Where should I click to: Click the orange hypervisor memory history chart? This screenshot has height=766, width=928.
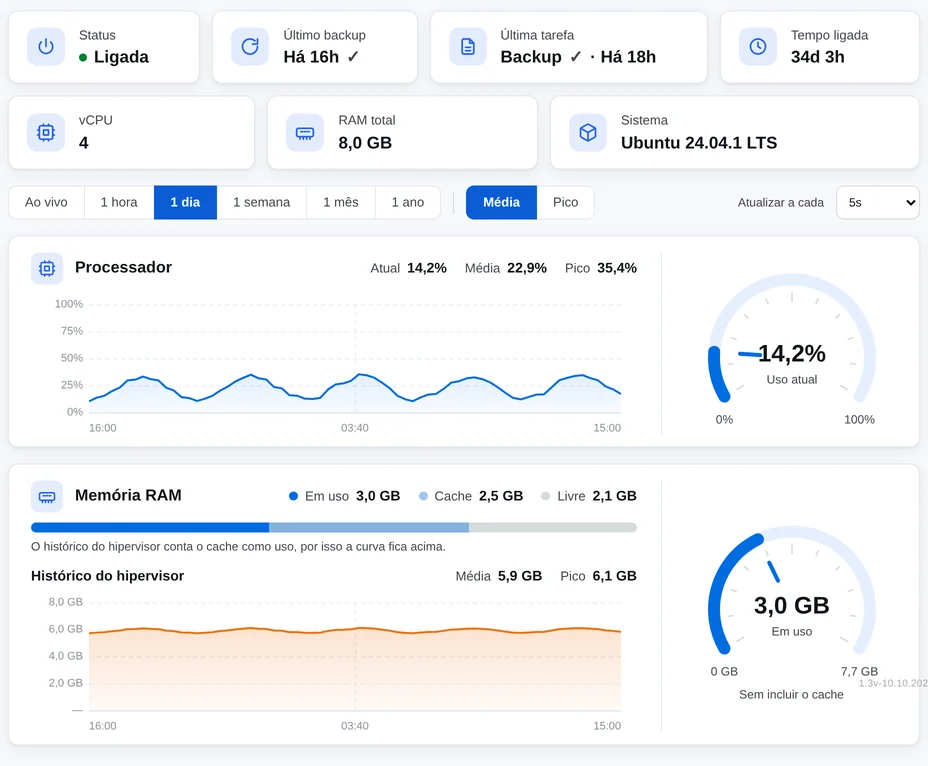pyautogui.click(x=355, y=656)
